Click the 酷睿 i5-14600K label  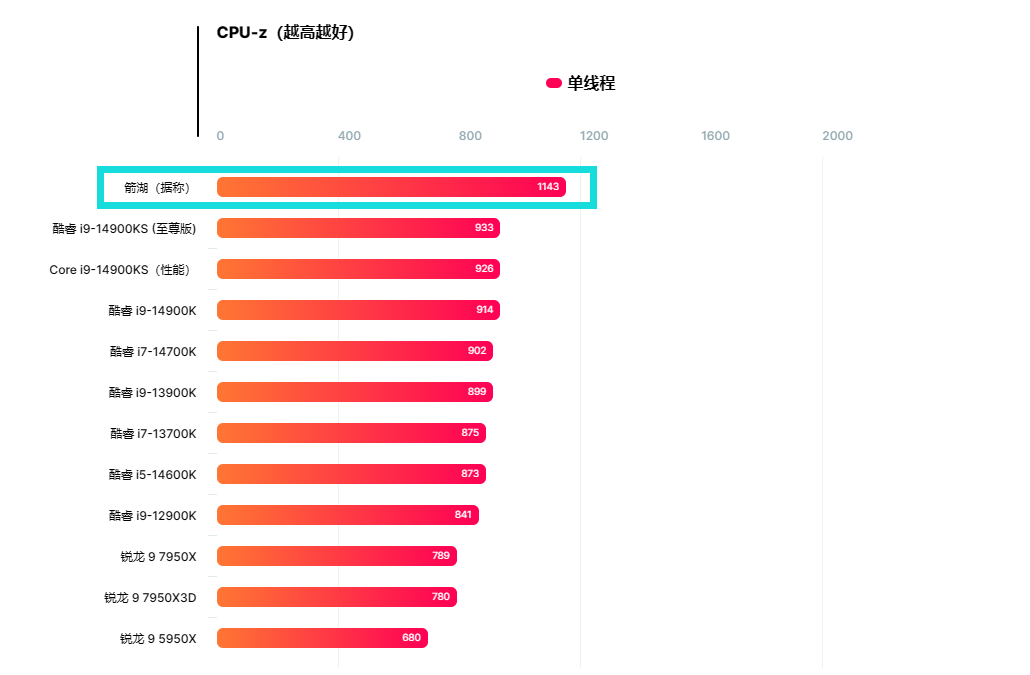(153, 474)
